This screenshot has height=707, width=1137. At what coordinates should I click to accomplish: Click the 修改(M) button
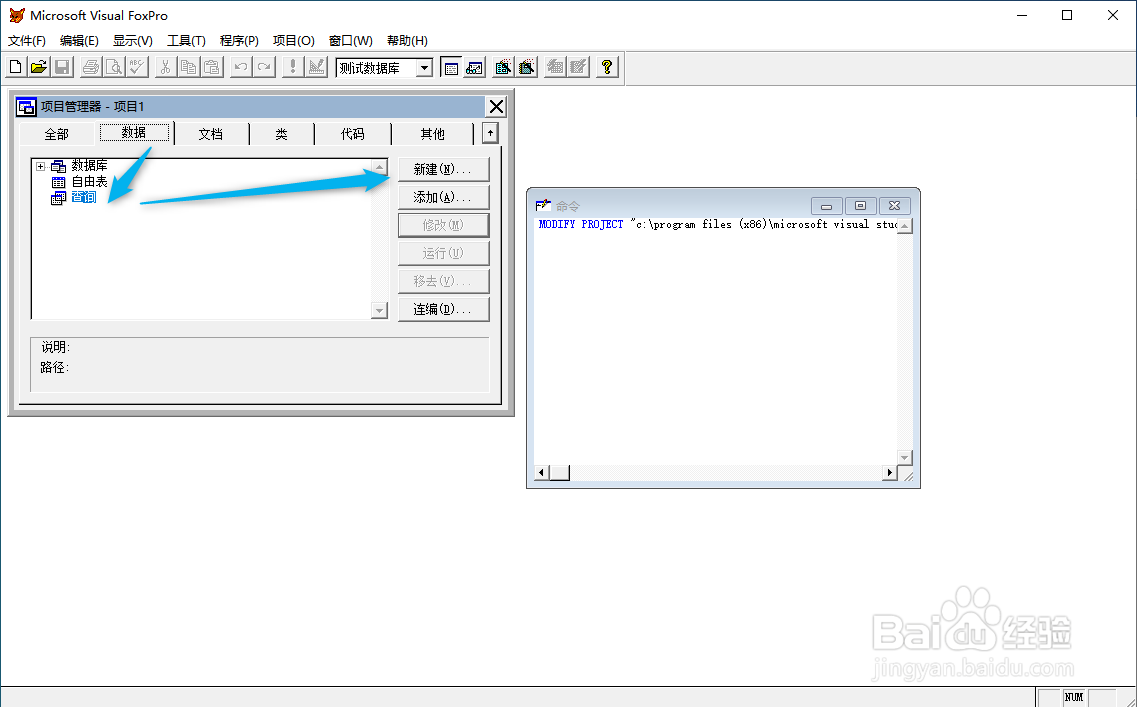[x=443, y=226]
